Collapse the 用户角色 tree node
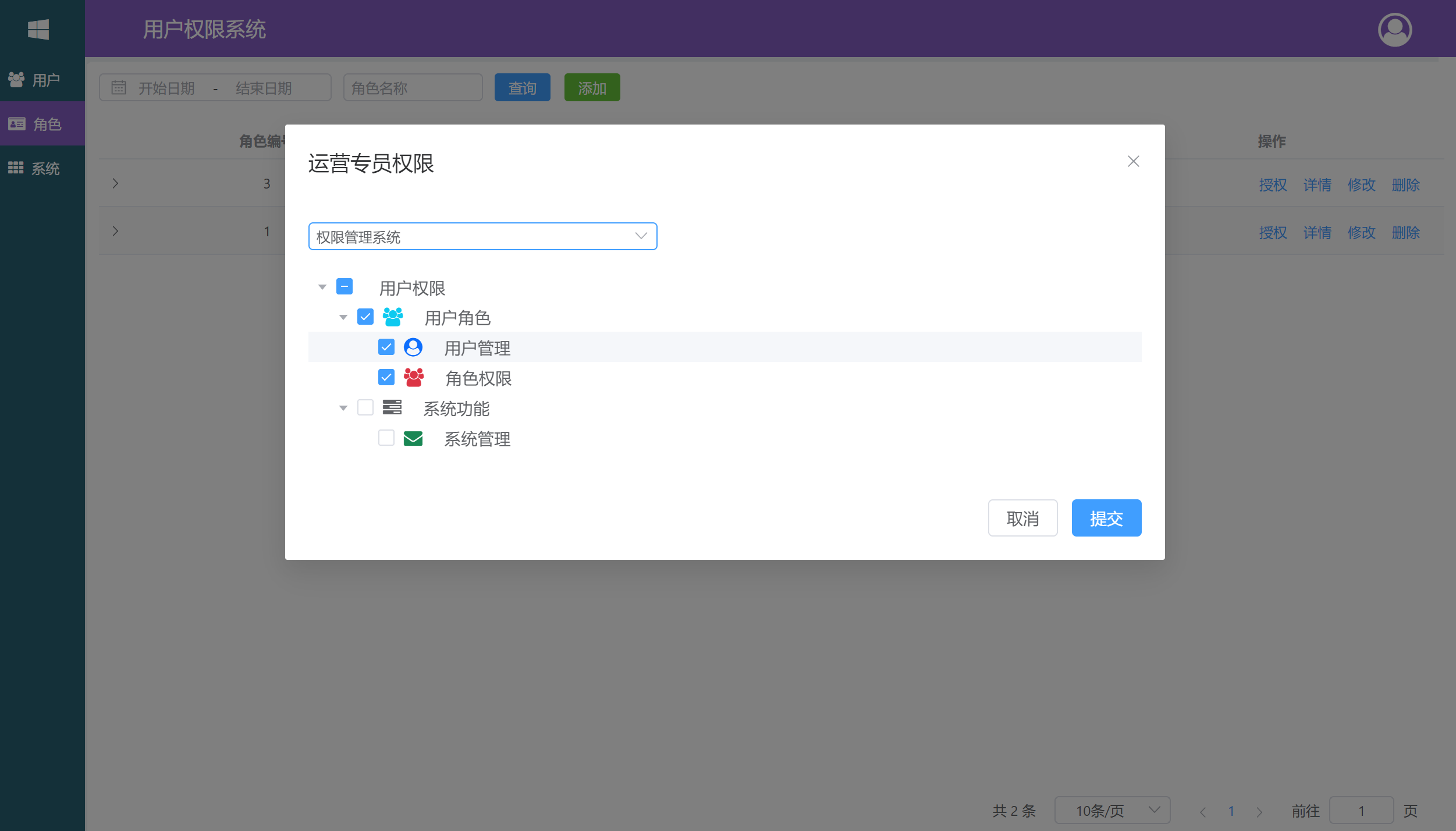This screenshot has width=1456, height=831. (x=343, y=317)
